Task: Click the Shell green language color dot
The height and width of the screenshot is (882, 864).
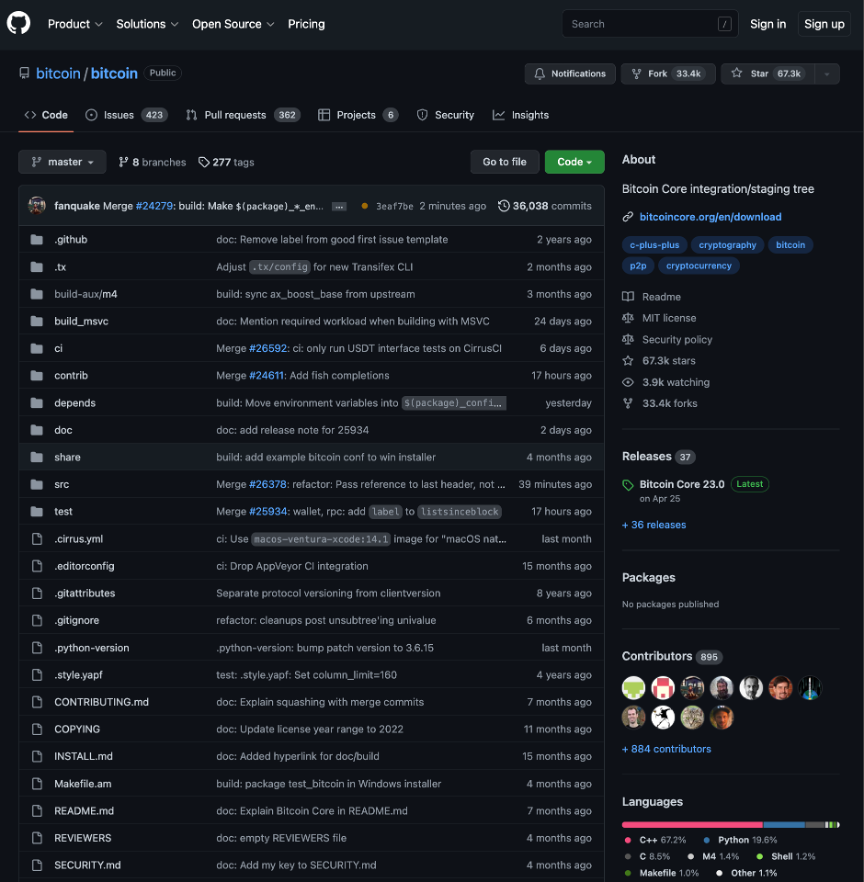Action: pyautogui.click(x=759, y=857)
